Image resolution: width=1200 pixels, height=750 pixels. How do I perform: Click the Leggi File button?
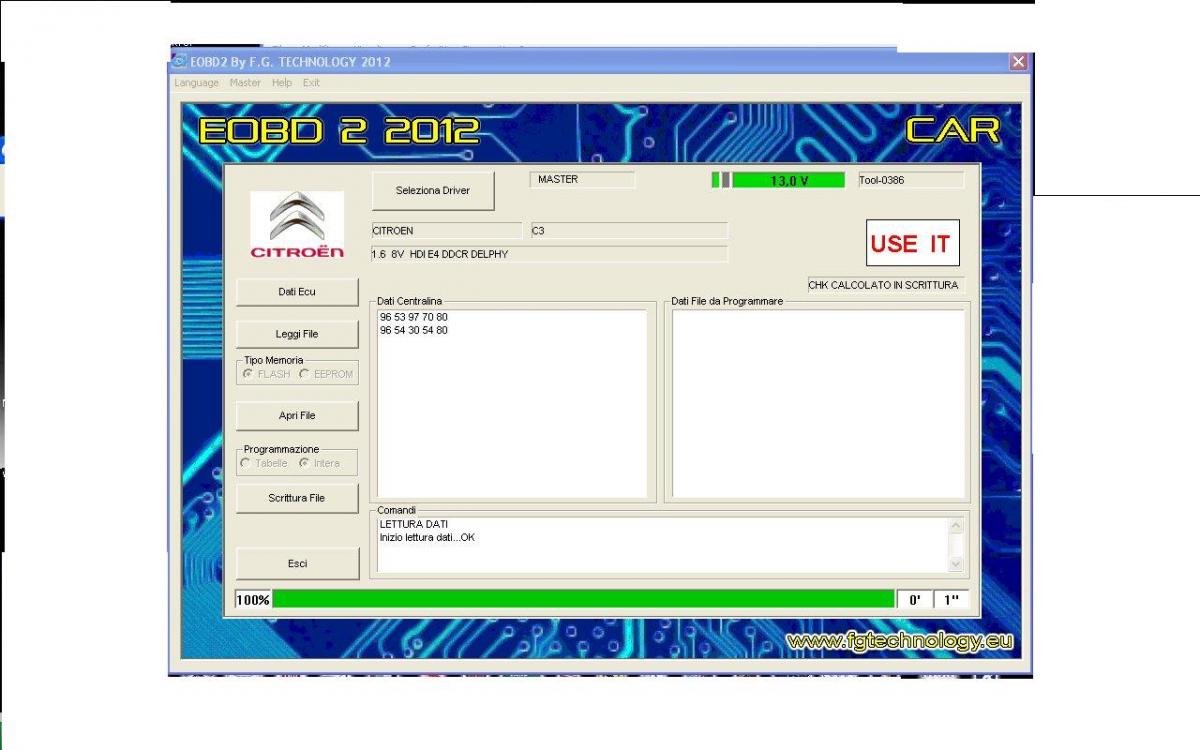point(297,334)
